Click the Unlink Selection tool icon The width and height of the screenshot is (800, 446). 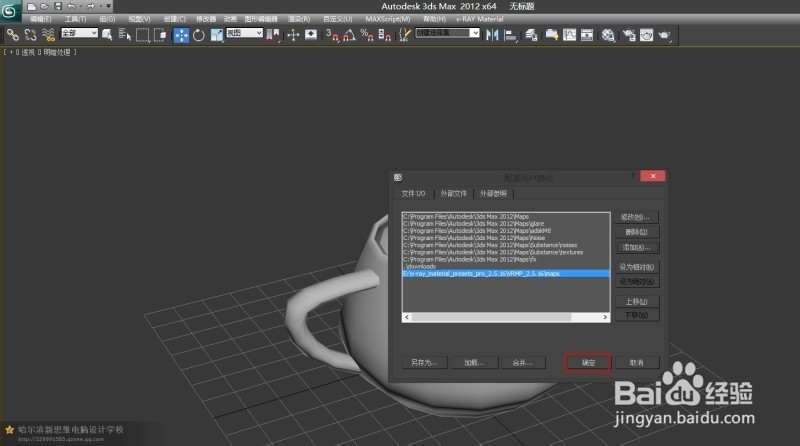point(30,34)
